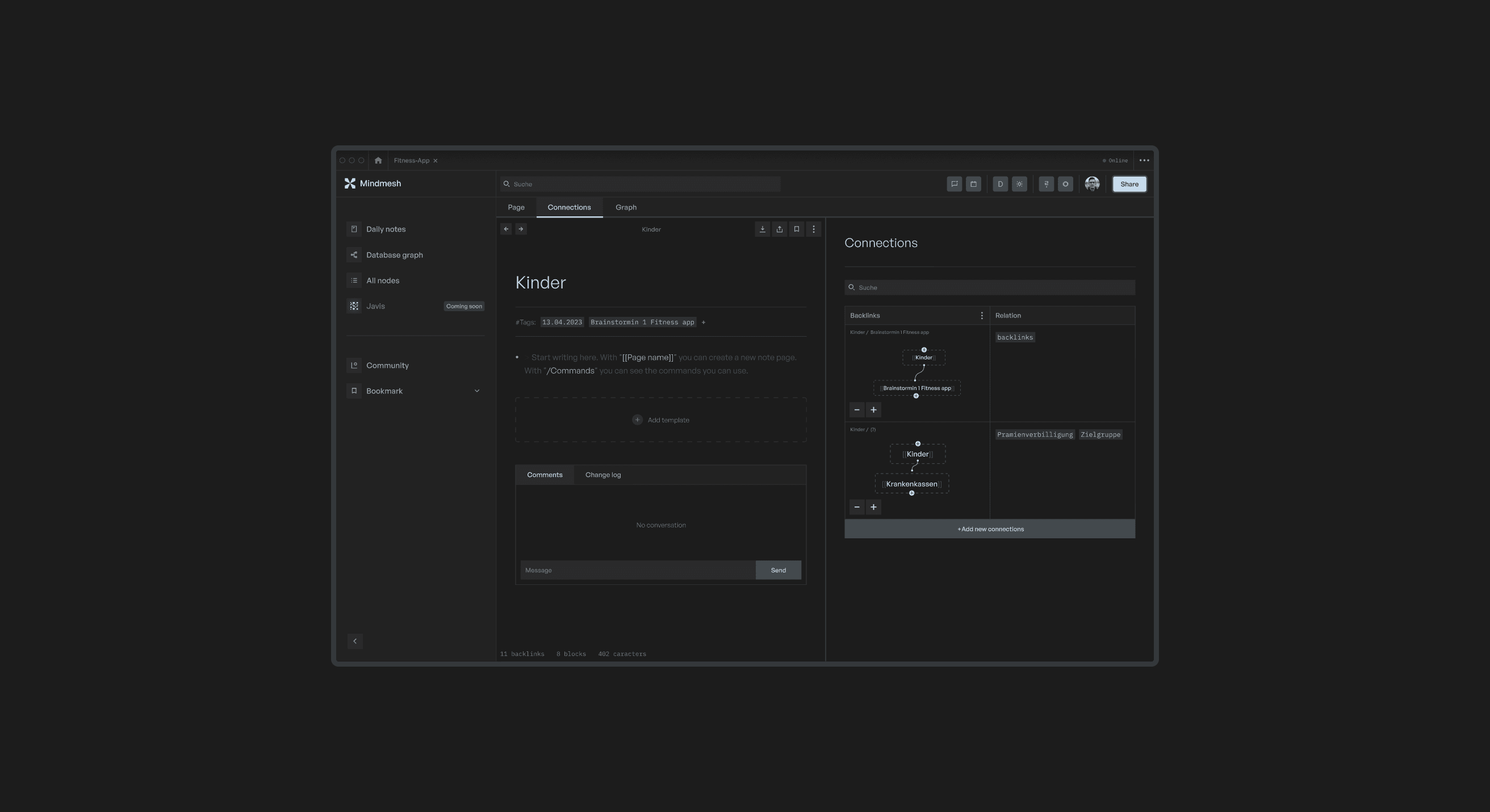Zoom in the Krankenkassen connection graph
This screenshot has width=1490, height=812.
pos(873,507)
